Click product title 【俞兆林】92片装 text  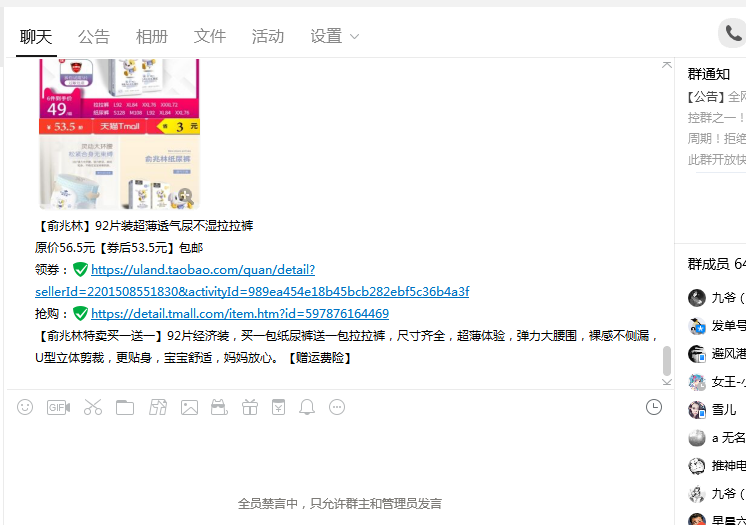tap(144, 226)
